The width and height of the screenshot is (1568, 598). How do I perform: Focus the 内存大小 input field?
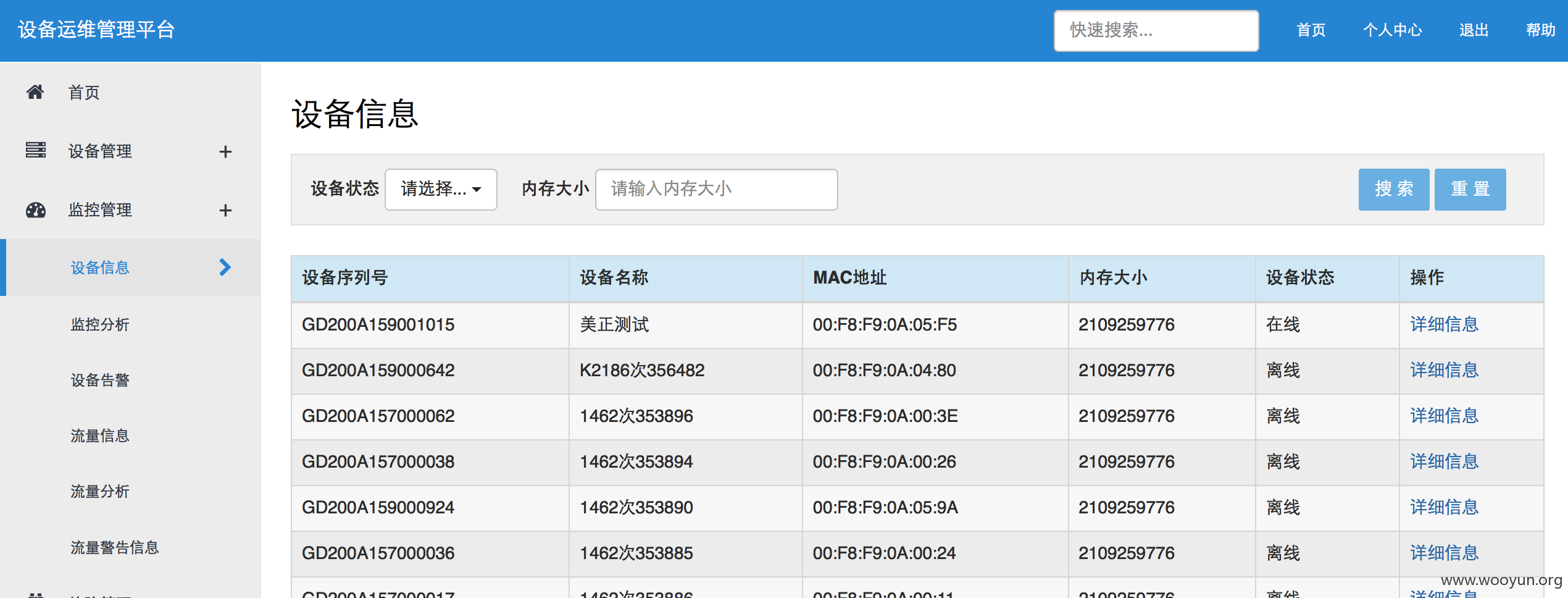(716, 189)
